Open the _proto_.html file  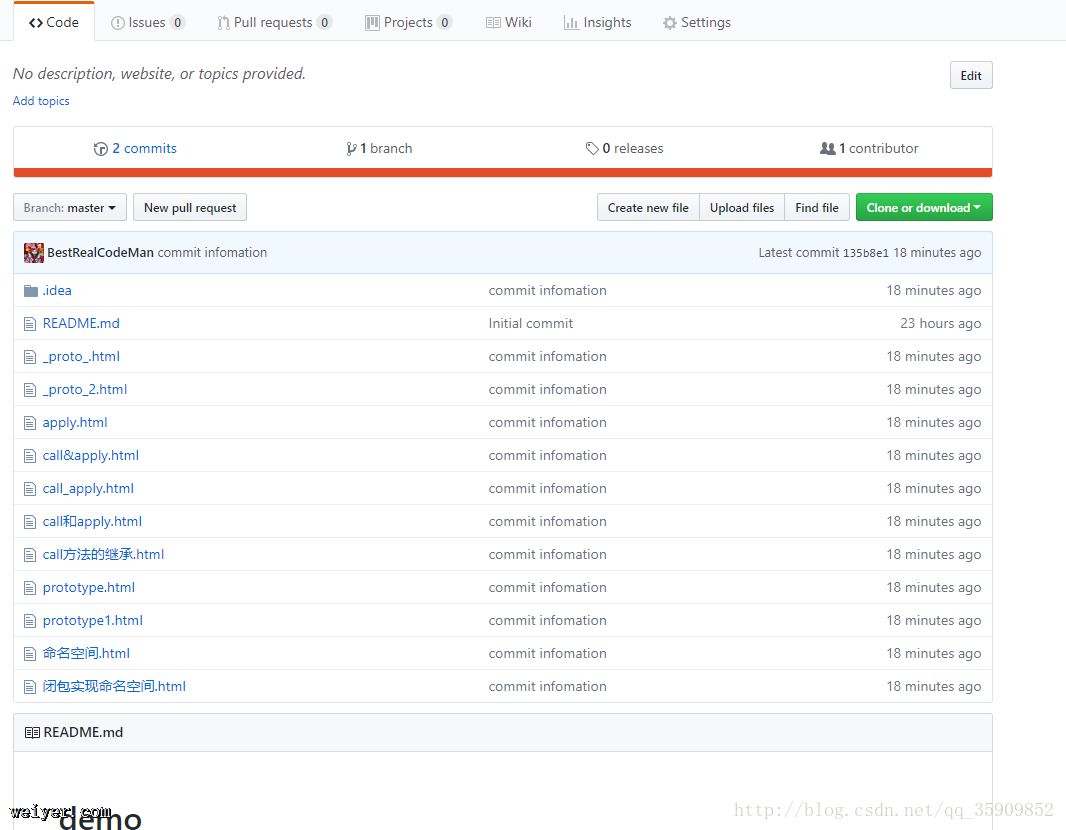point(81,356)
